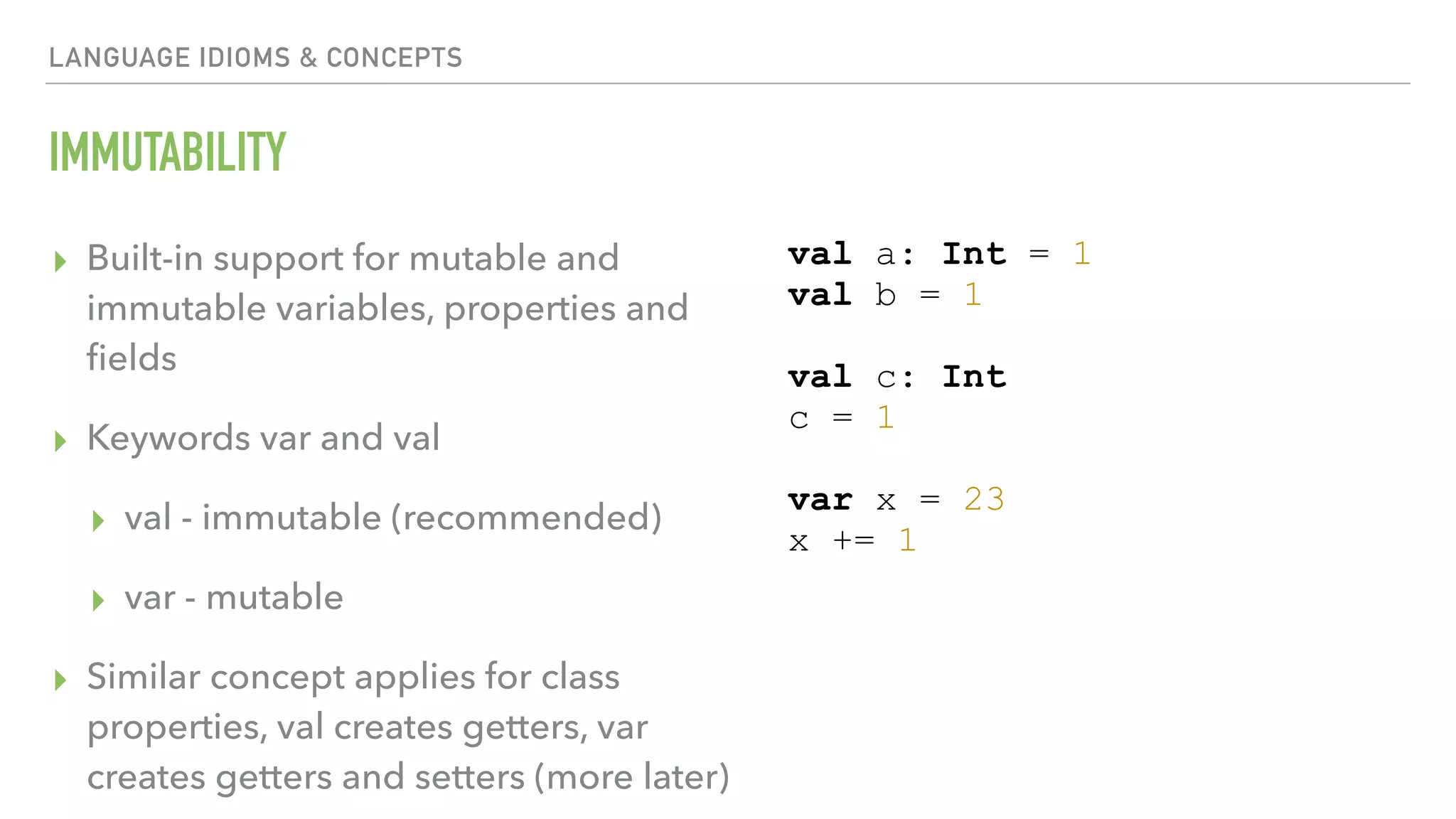Click the code line "x += 1"

(x=852, y=540)
